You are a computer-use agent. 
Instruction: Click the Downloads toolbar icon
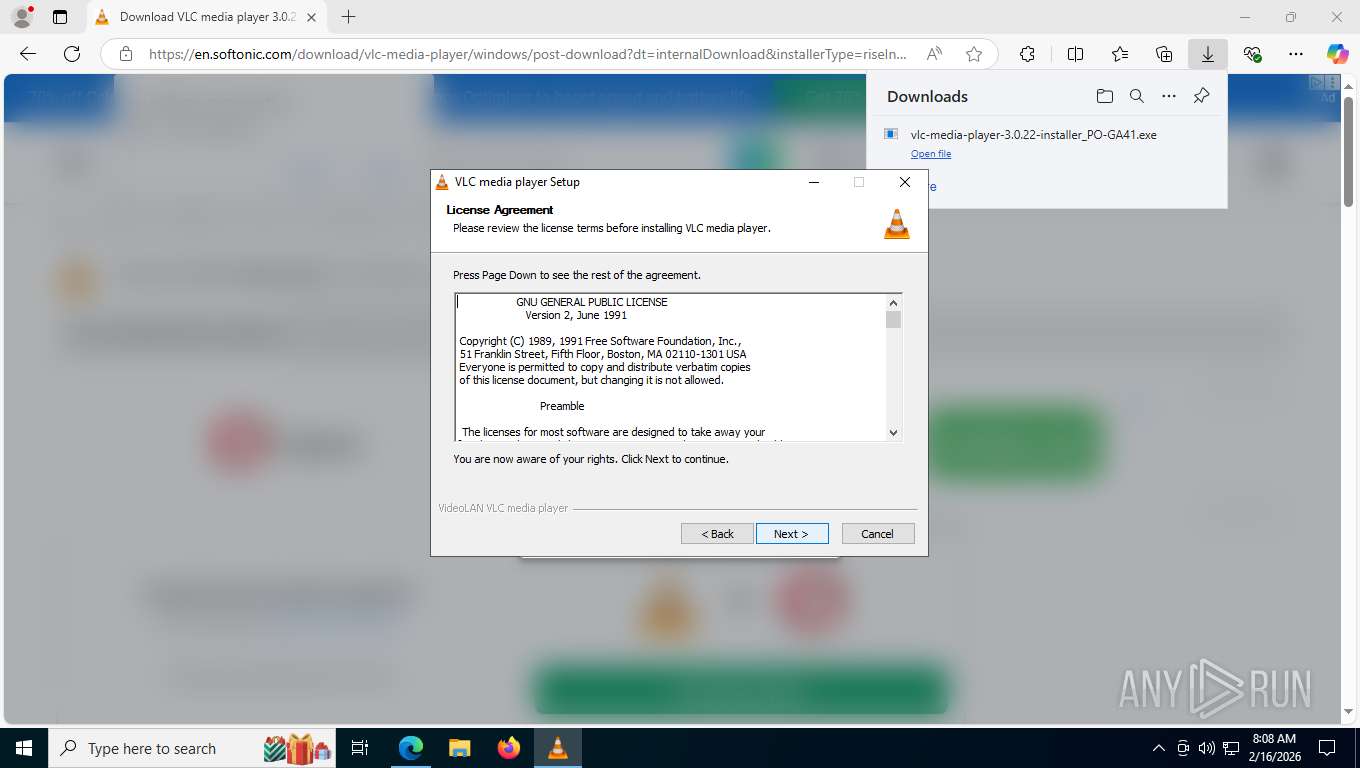click(x=1208, y=55)
